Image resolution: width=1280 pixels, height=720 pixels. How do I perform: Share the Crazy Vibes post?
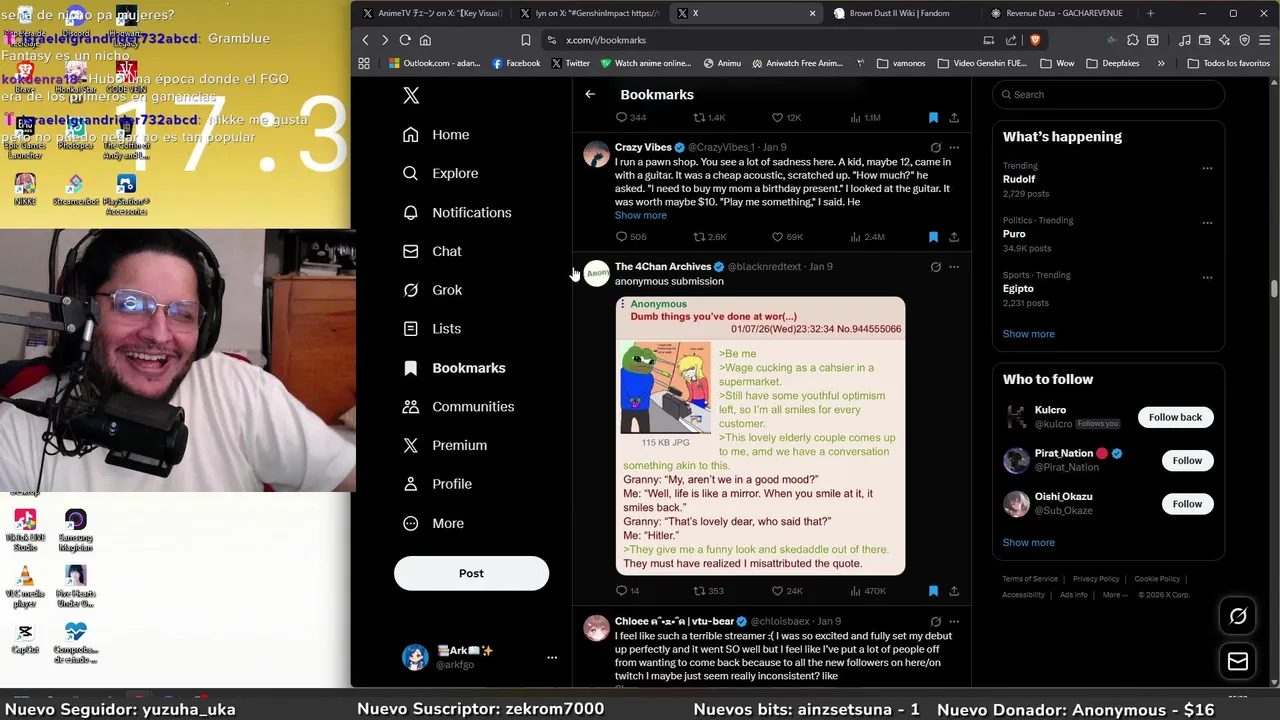[x=954, y=237]
